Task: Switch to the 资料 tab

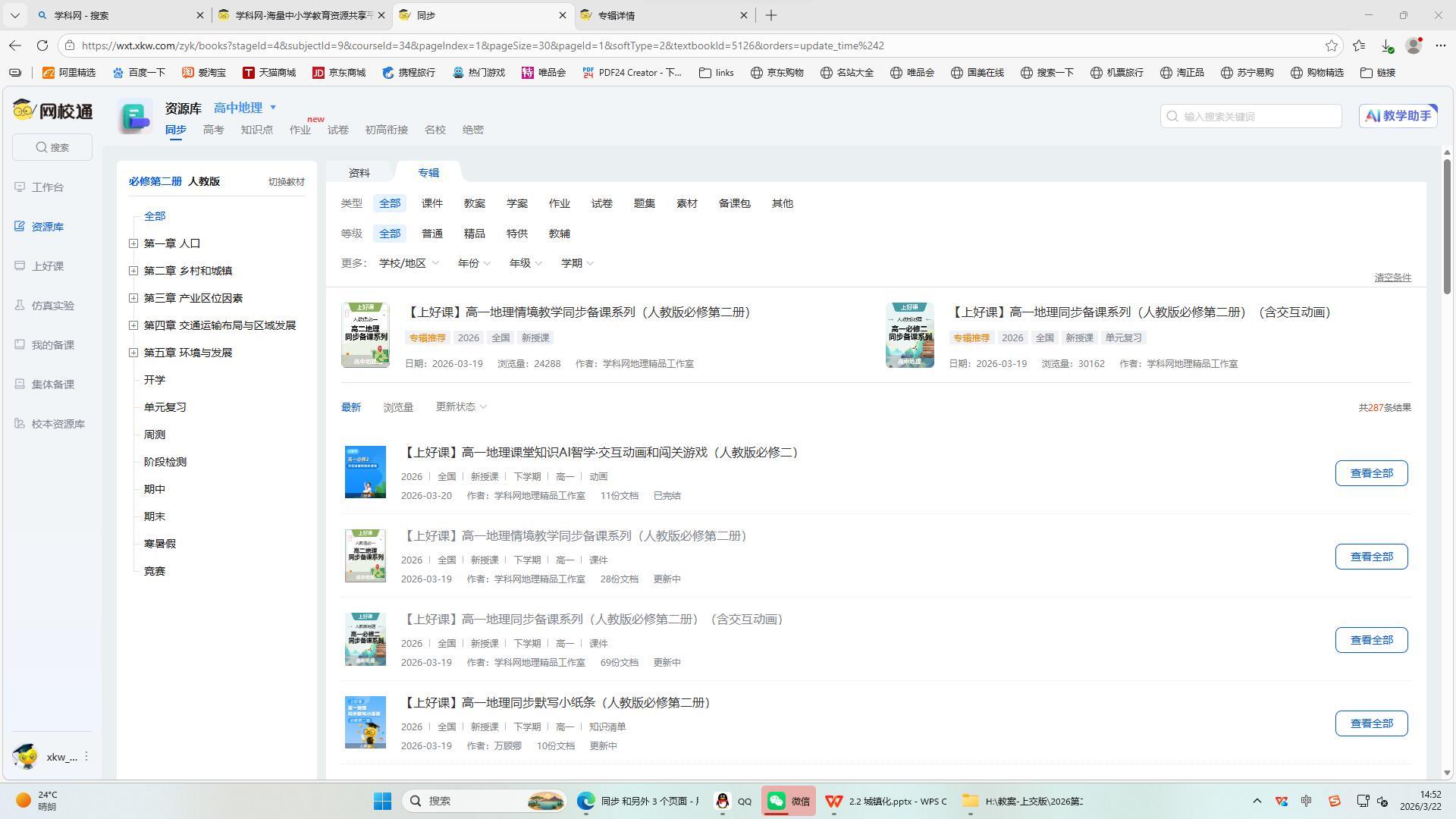Action: [359, 173]
